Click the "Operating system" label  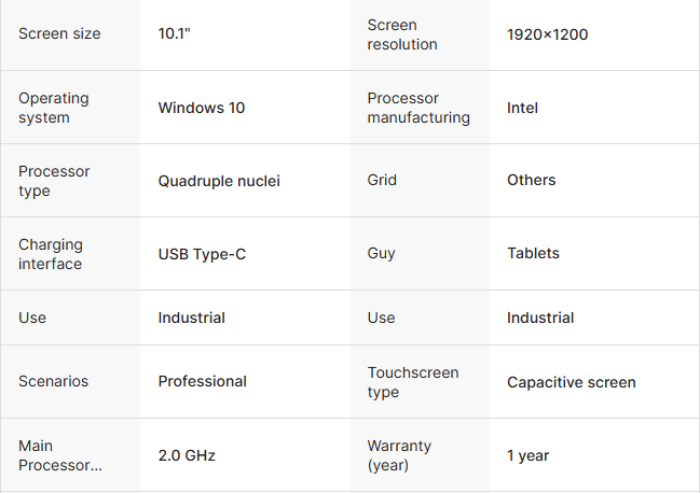pos(54,107)
